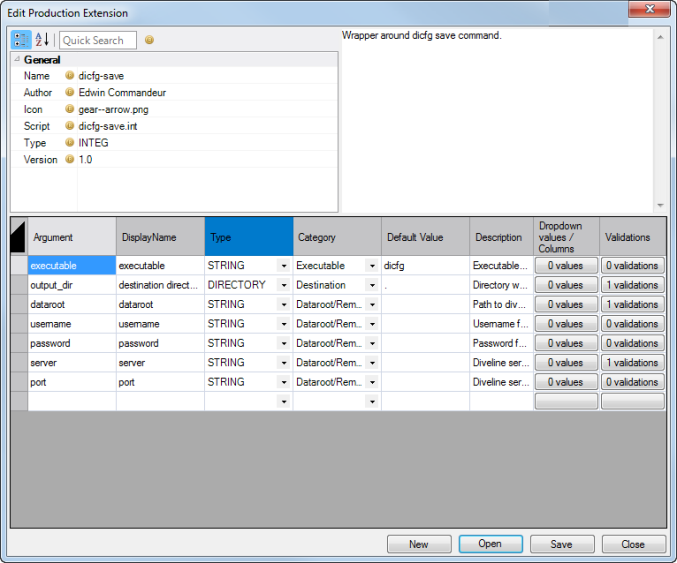Screen dimensions: 677x563
Task: Click the Save button
Action: coord(562,544)
